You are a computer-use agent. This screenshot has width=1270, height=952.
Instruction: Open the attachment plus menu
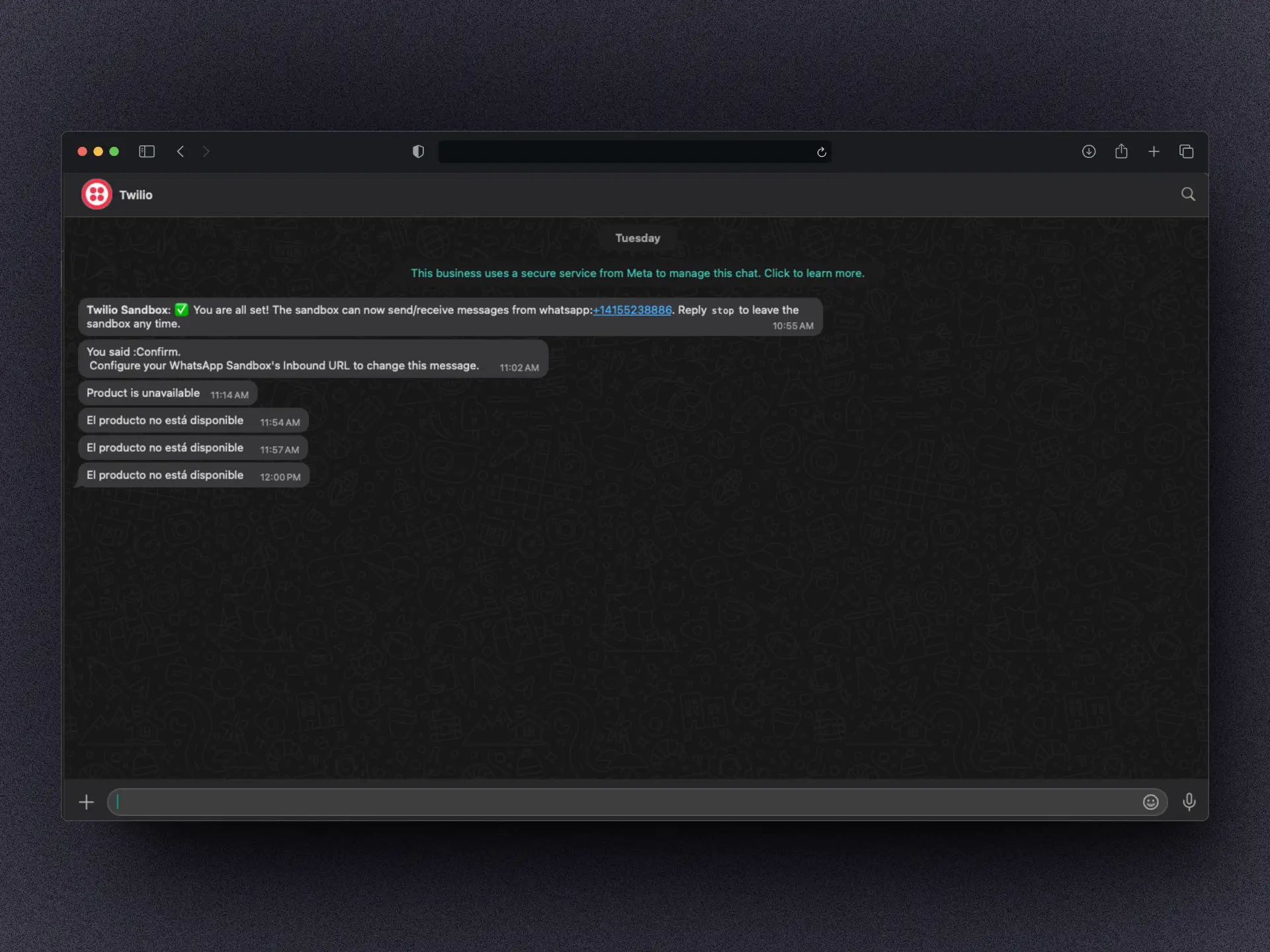(86, 802)
